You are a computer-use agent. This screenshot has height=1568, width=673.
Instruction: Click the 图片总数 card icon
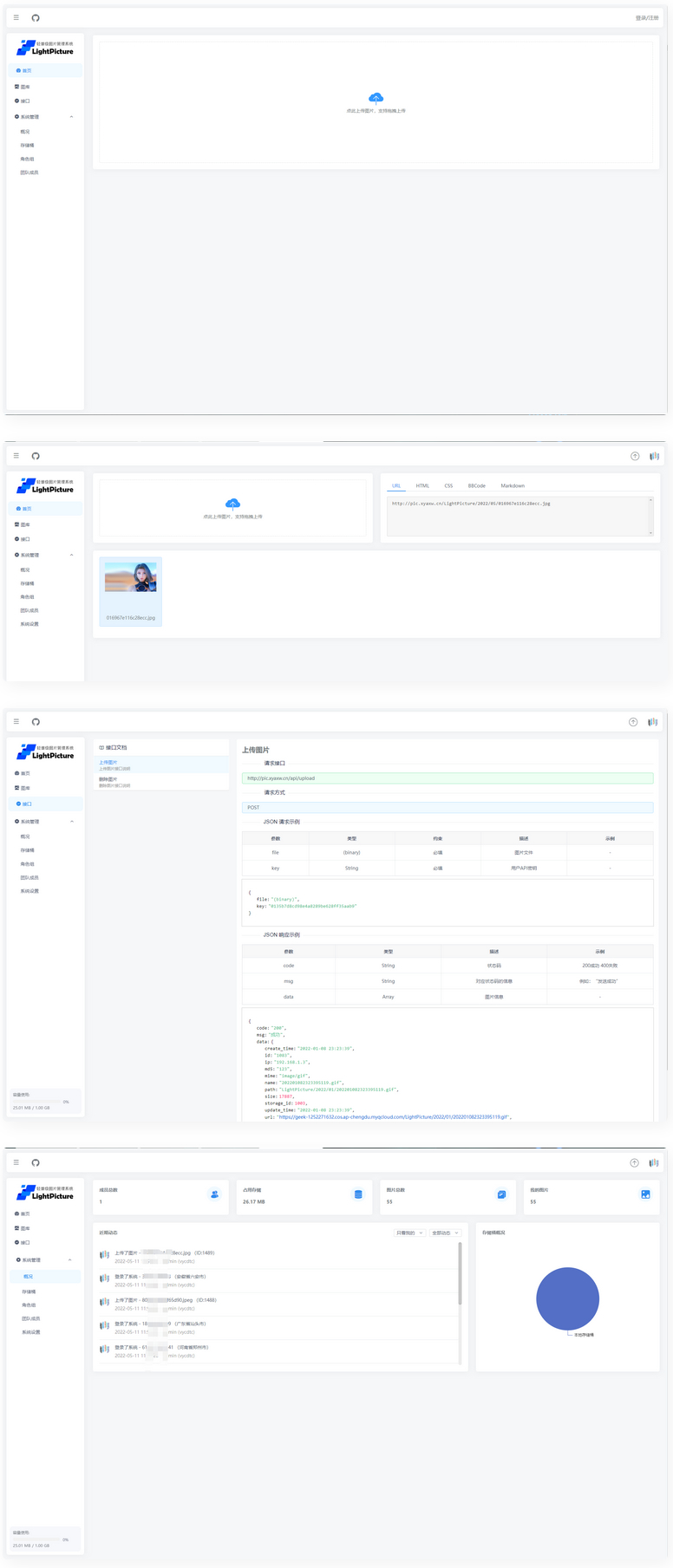(501, 1194)
